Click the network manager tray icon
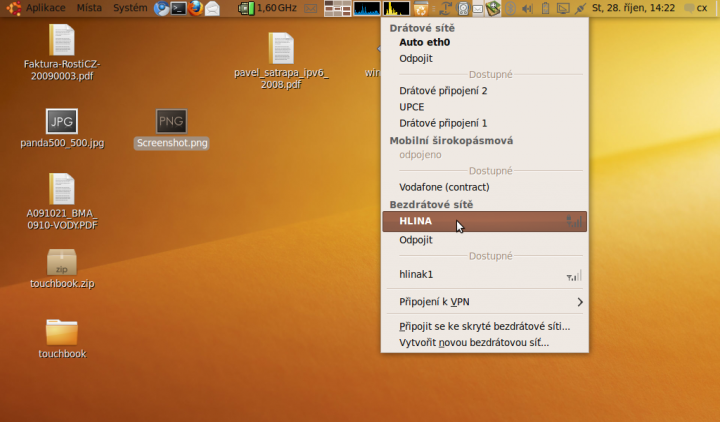Screen dimensions: 720x422 (493, 8)
